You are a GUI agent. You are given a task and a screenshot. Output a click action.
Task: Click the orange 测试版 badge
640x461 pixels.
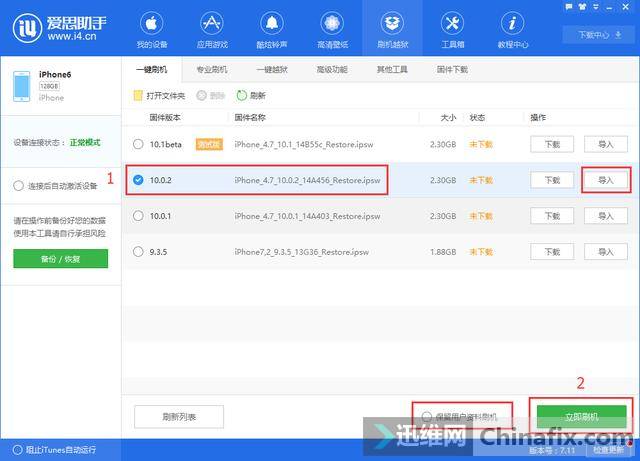209,144
